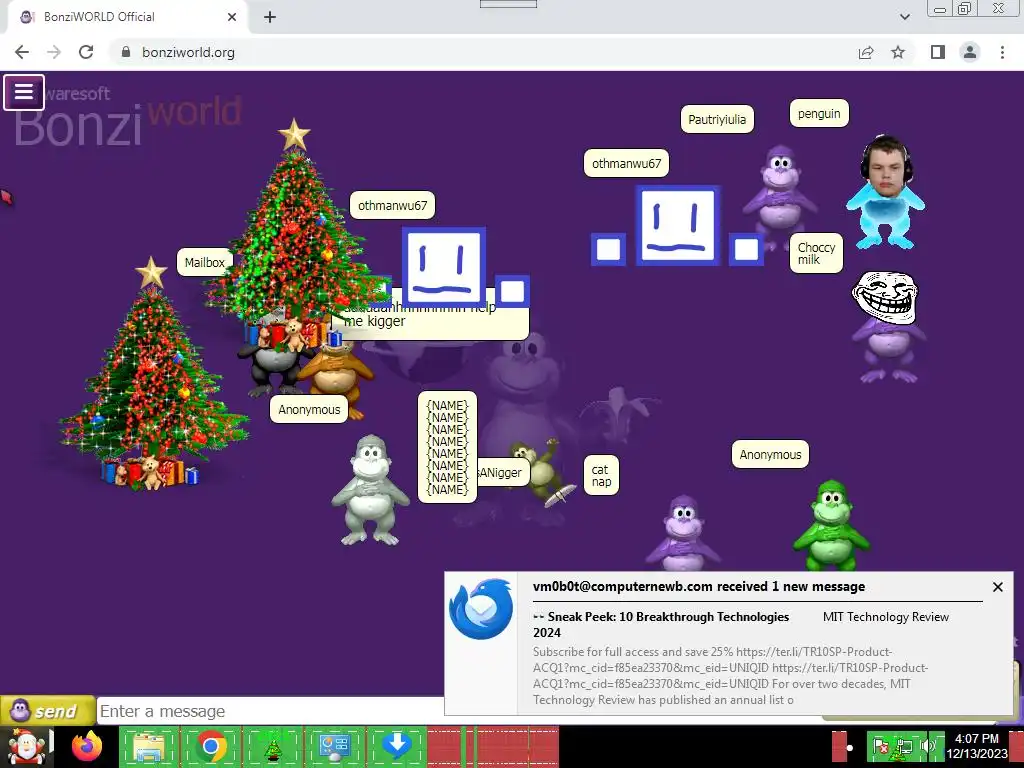Select the light blue Bonzi with headphones face
The width and height of the screenshot is (1024, 768).
click(x=885, y=193)
